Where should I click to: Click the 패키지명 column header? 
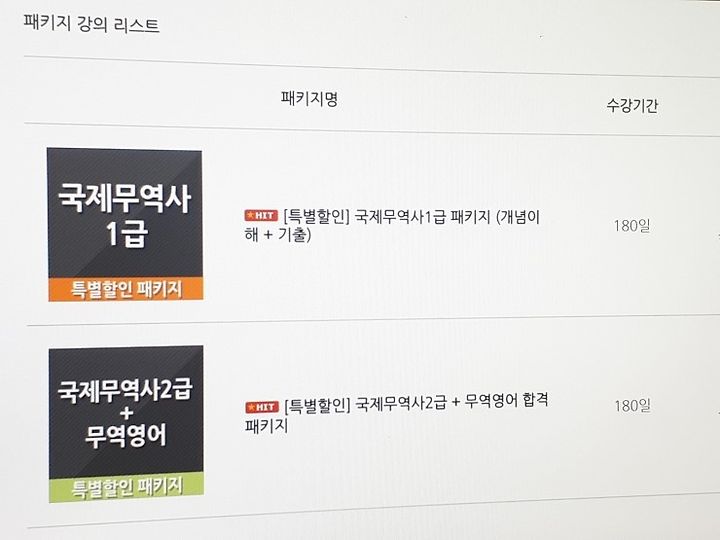click(309, 99)
